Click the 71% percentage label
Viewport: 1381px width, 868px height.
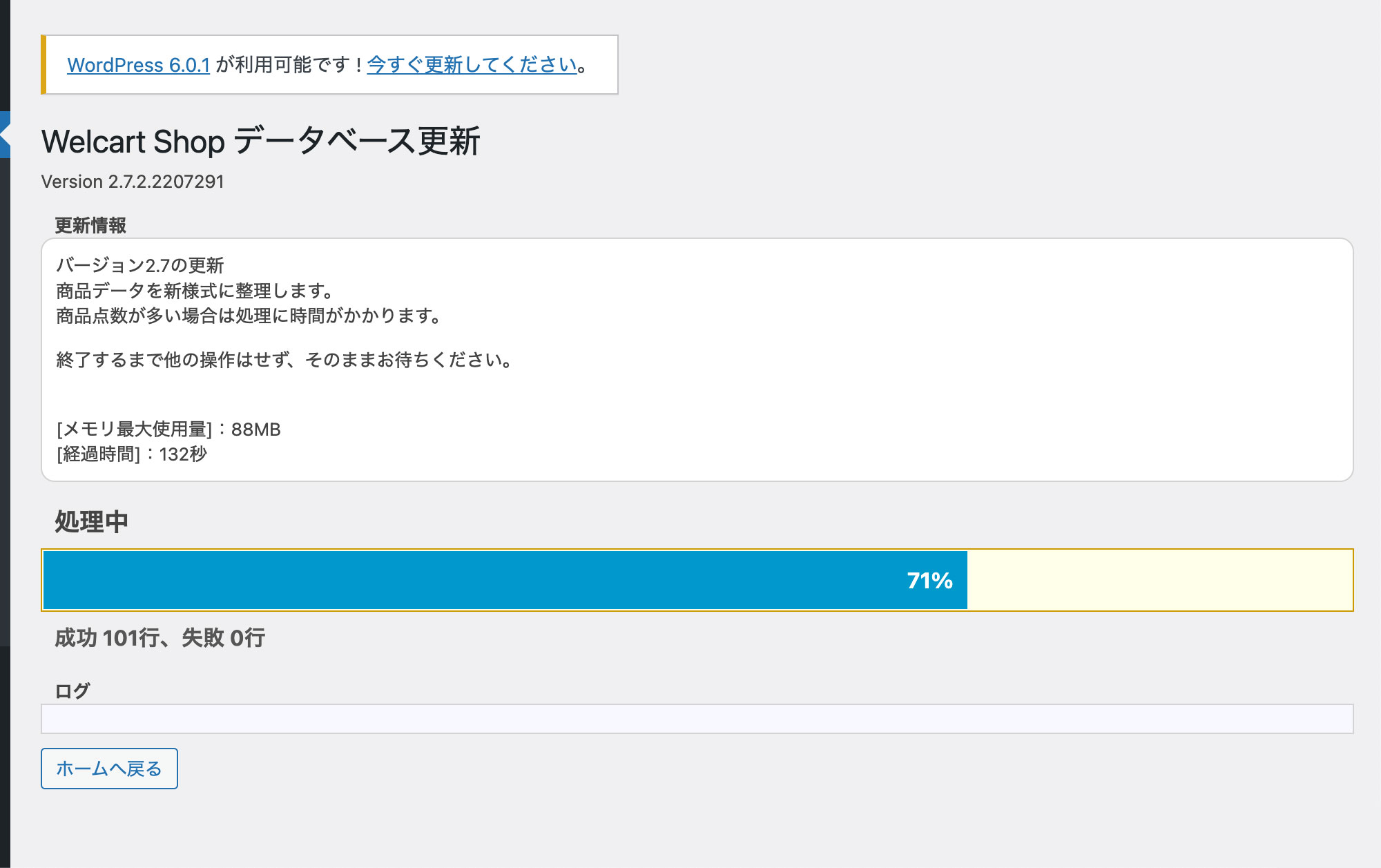coord(929,581)
